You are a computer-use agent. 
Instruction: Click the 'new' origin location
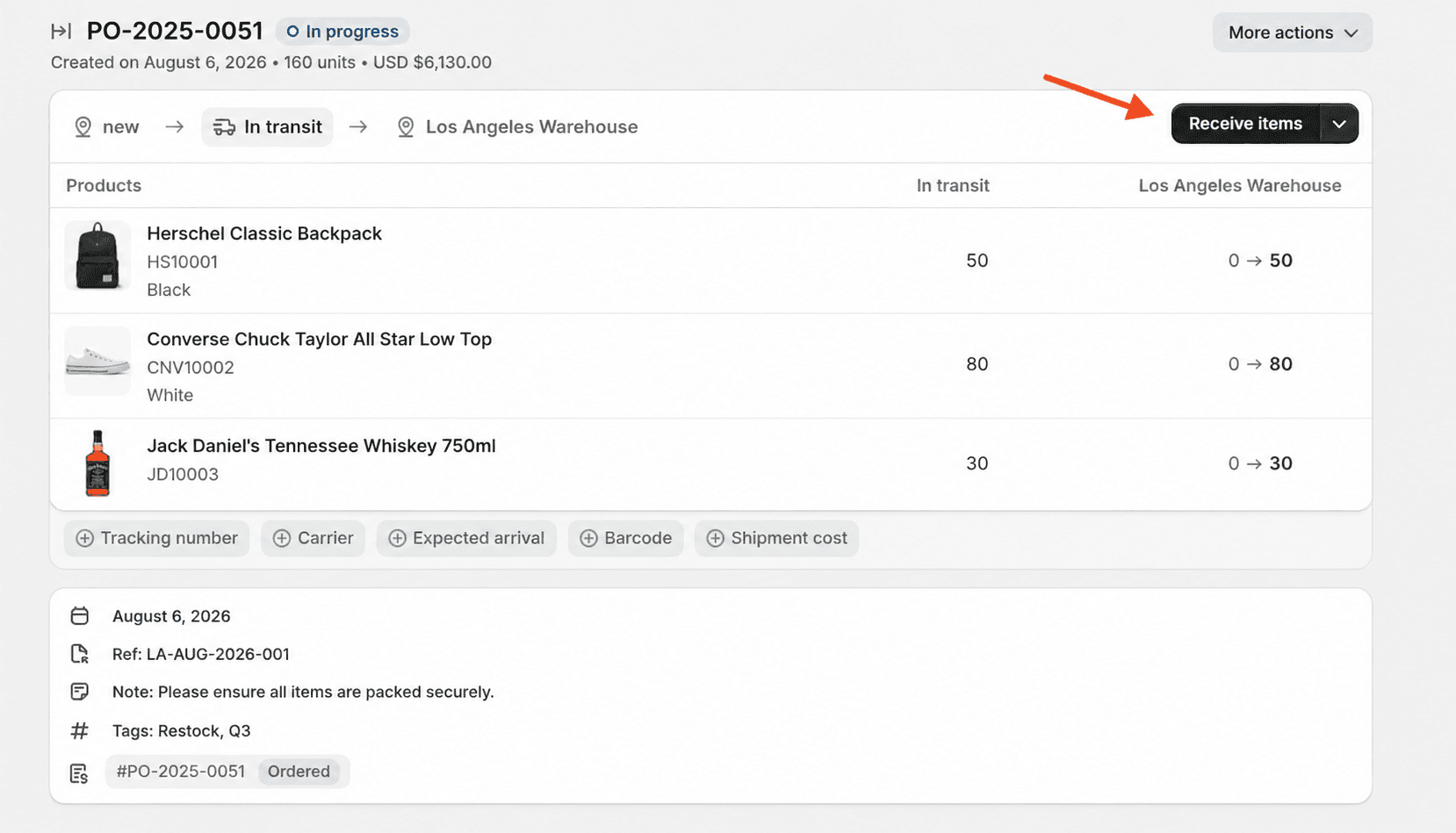pos(120,126)
